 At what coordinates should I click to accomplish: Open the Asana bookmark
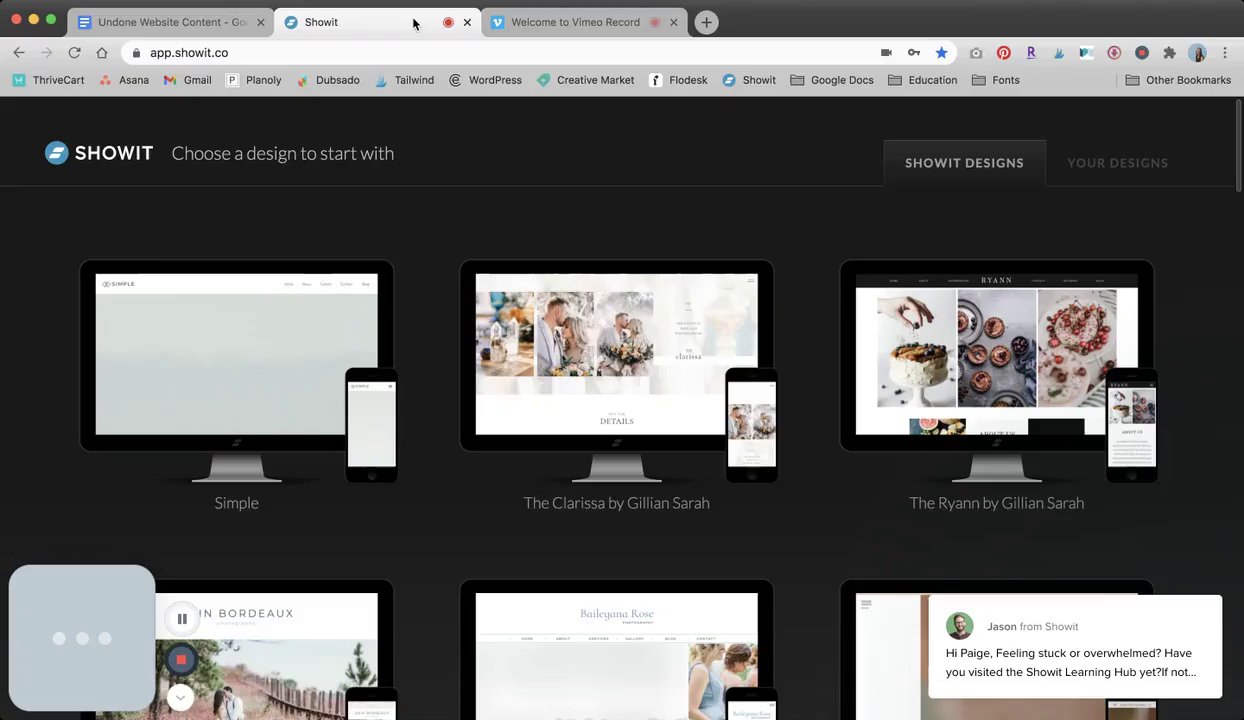pyautogui.click(x=124, y=80)
